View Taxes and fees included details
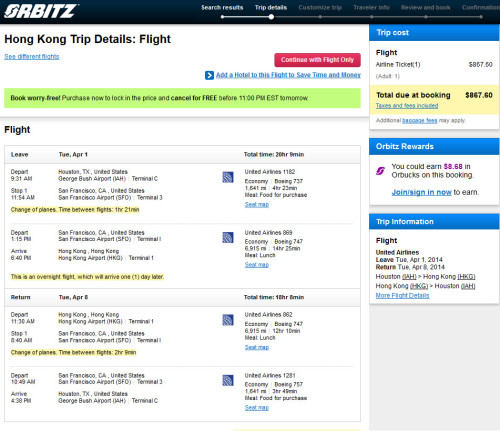The width and height of the screenshot is (500, 431). (x=407, y=106)
